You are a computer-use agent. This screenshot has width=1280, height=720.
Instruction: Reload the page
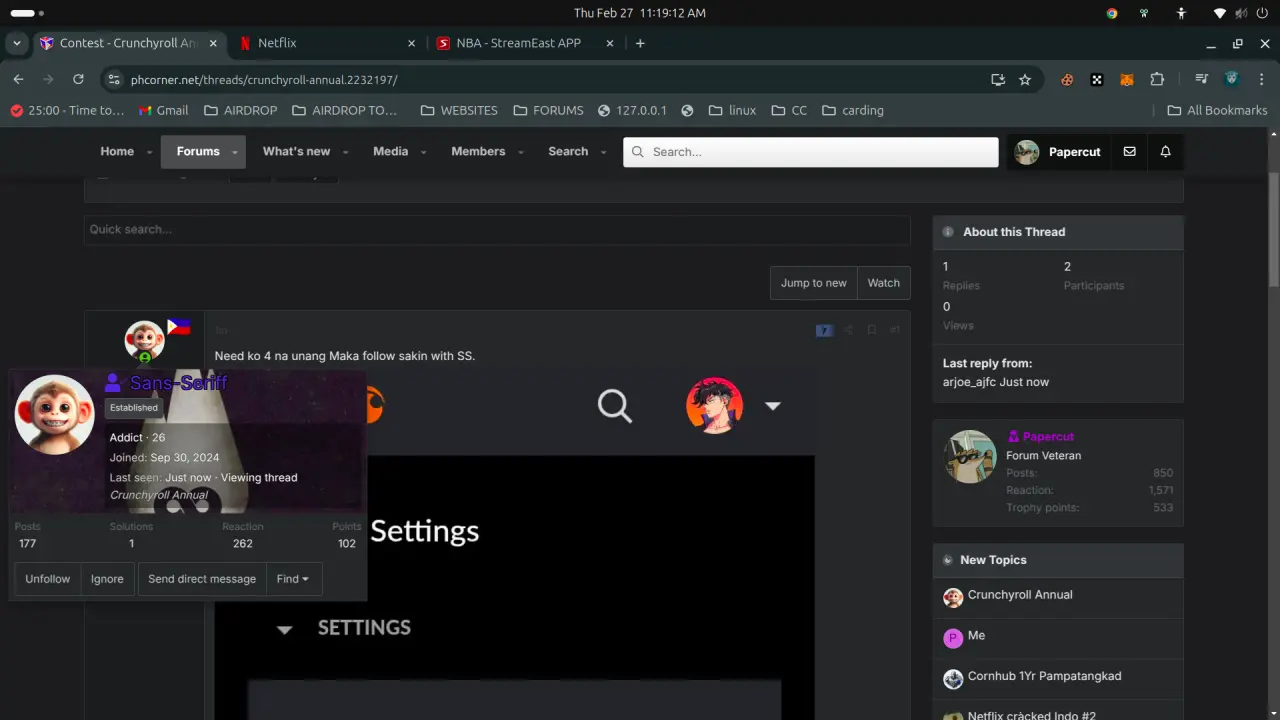pos(78,79)
